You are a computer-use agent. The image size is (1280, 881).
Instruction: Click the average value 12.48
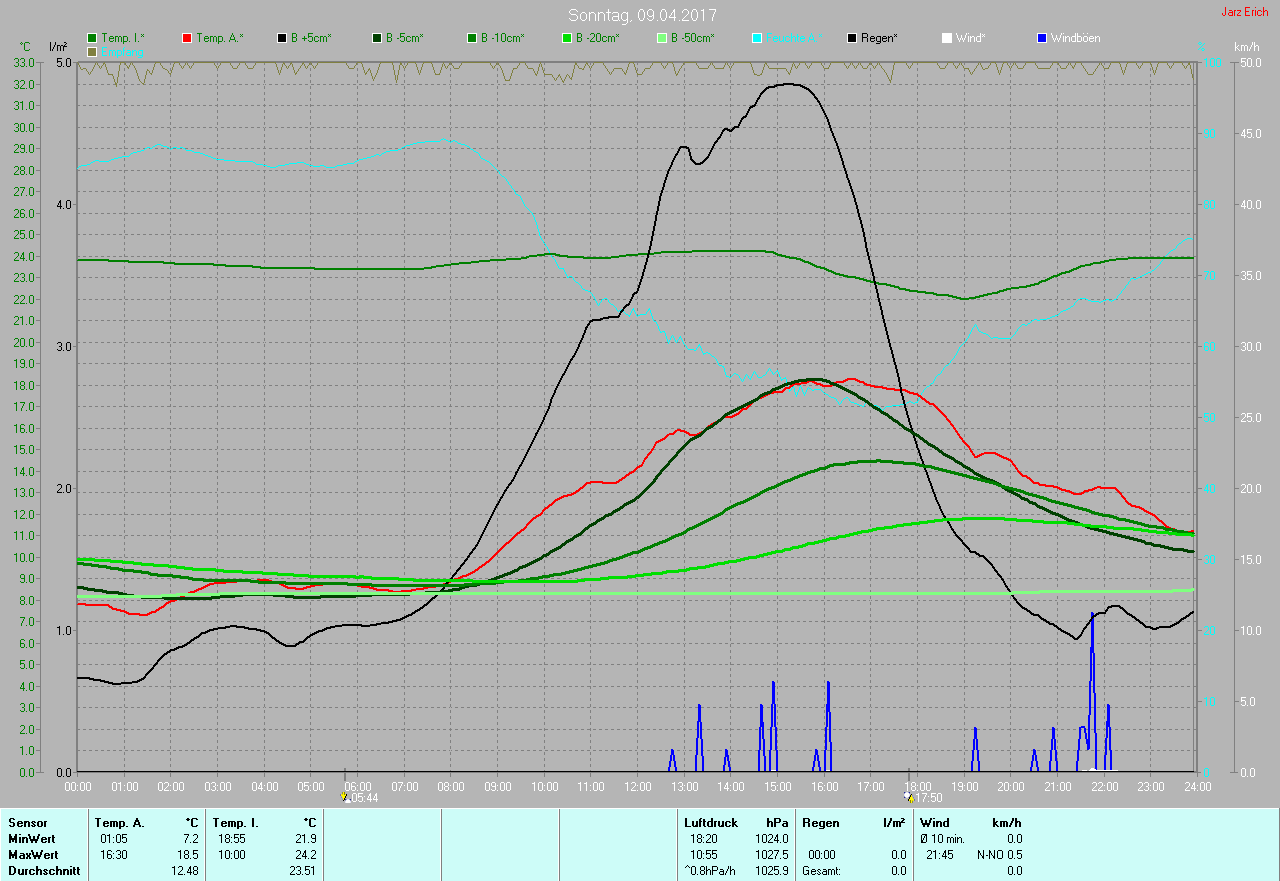click(x=184, y=871)
